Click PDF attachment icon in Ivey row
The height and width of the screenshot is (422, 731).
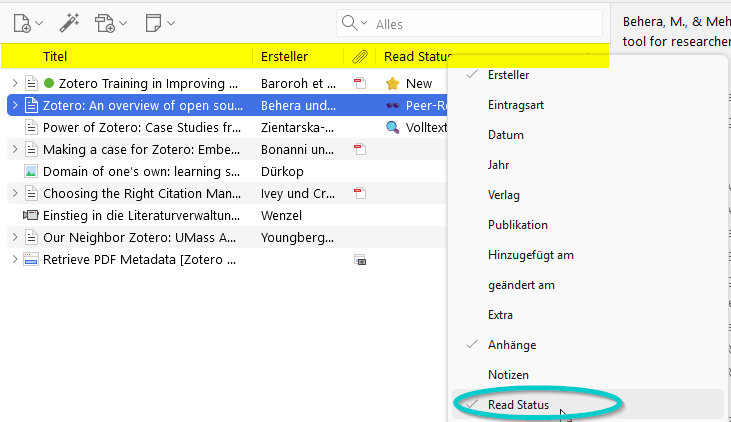point(359,193)
